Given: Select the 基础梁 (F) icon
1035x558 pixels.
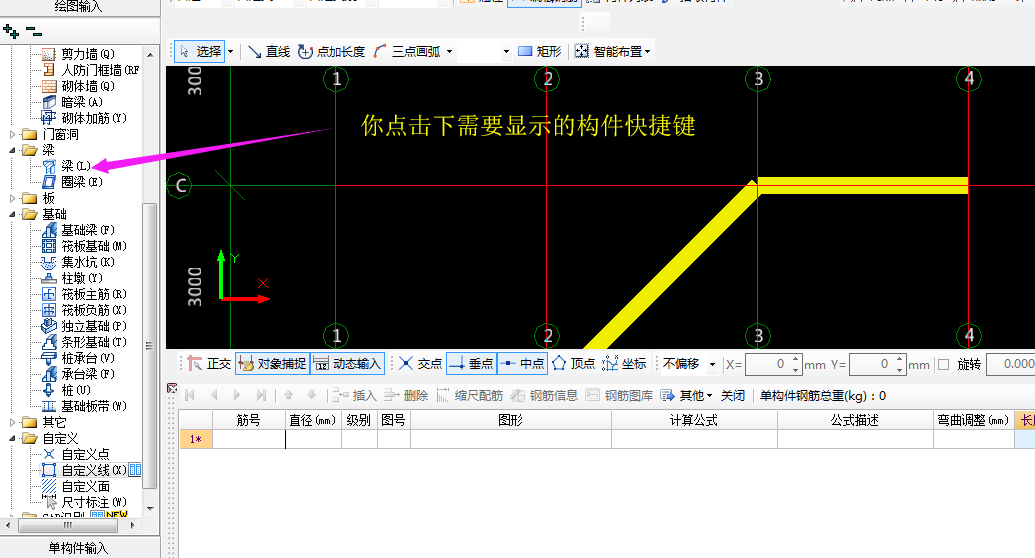Looking at the screenshot, I should coord(49,230).
